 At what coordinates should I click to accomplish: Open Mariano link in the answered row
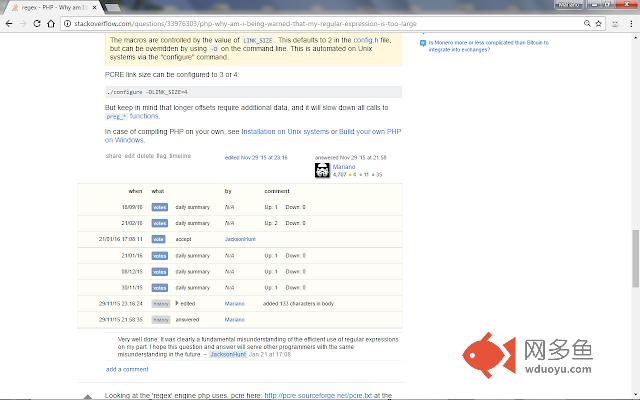point(235,320)
